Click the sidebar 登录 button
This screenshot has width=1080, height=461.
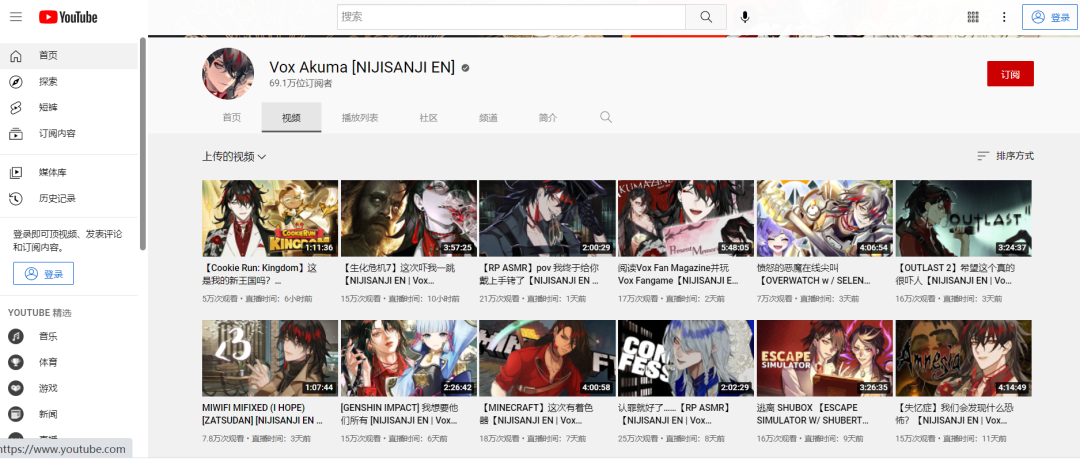click(43, 274)
